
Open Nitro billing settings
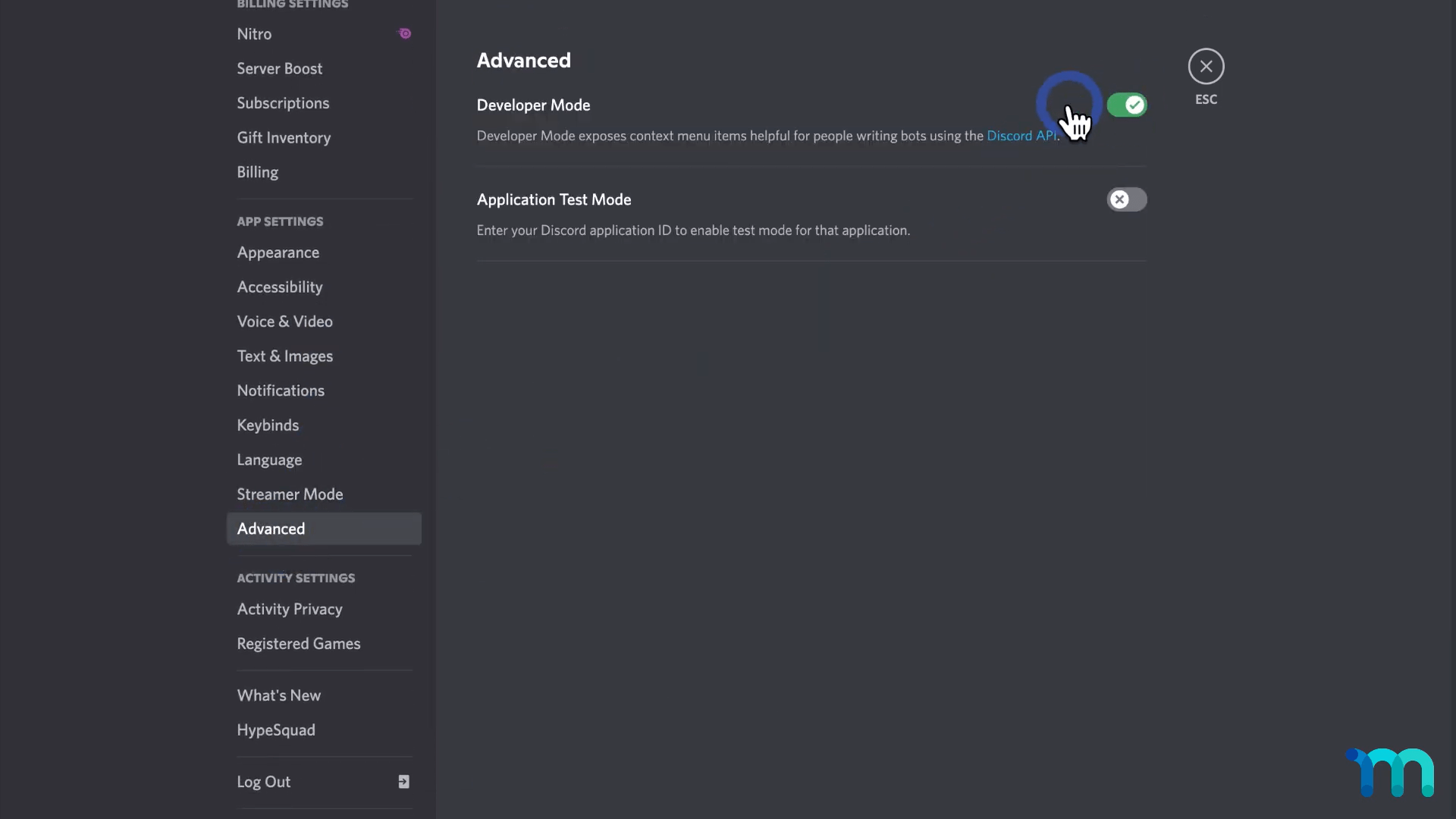tap(254, 33)
